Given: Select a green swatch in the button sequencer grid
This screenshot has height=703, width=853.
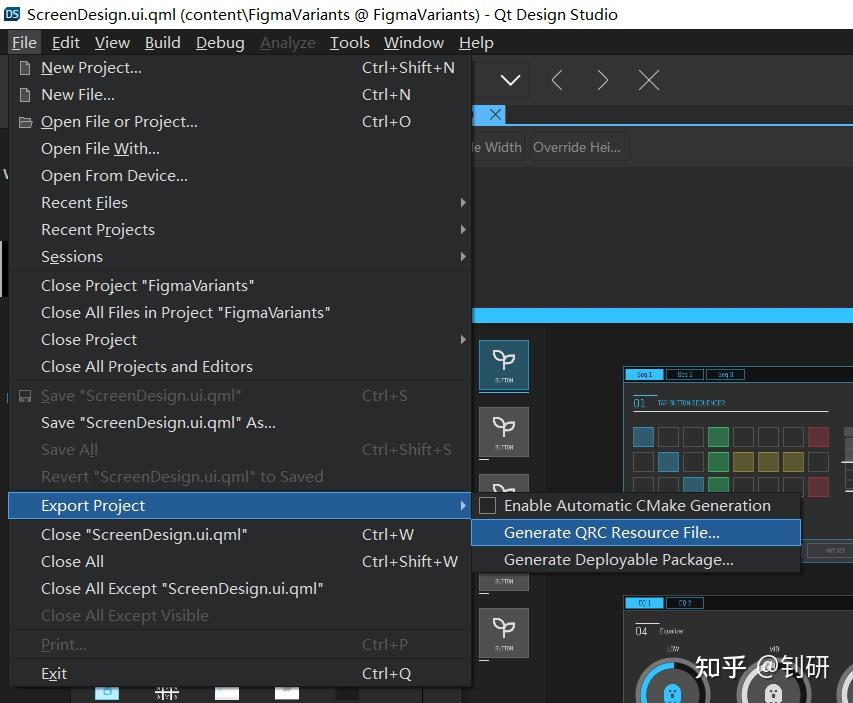Looking at the screenshot, I should [720, 436].
